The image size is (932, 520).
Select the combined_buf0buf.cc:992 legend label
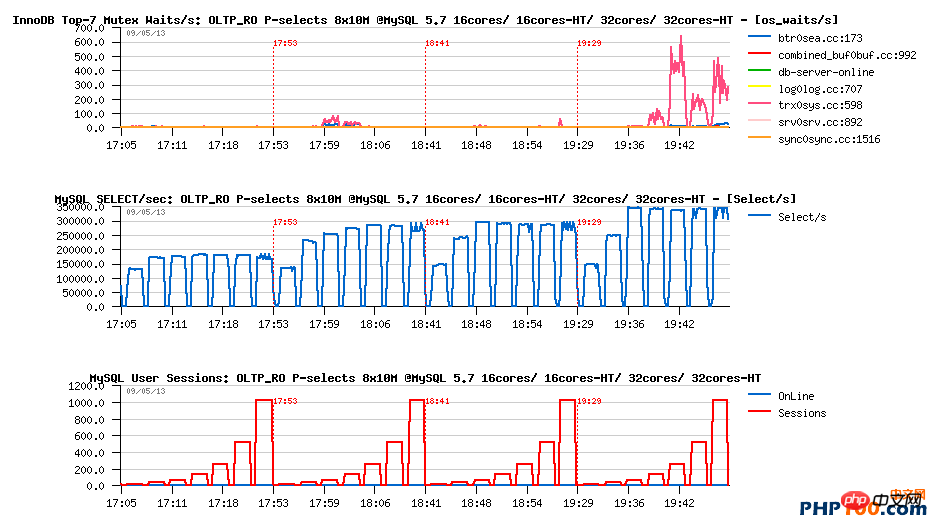click(847, 55)
